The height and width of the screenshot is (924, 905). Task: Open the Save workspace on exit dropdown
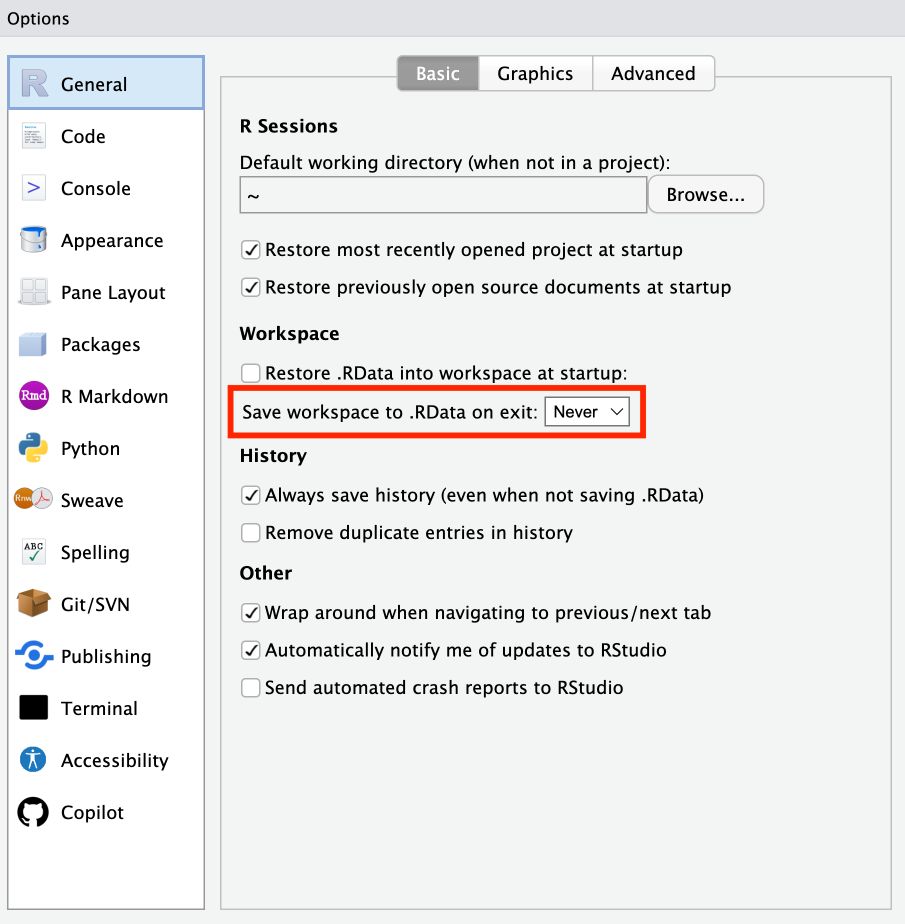tap(587, 412)
